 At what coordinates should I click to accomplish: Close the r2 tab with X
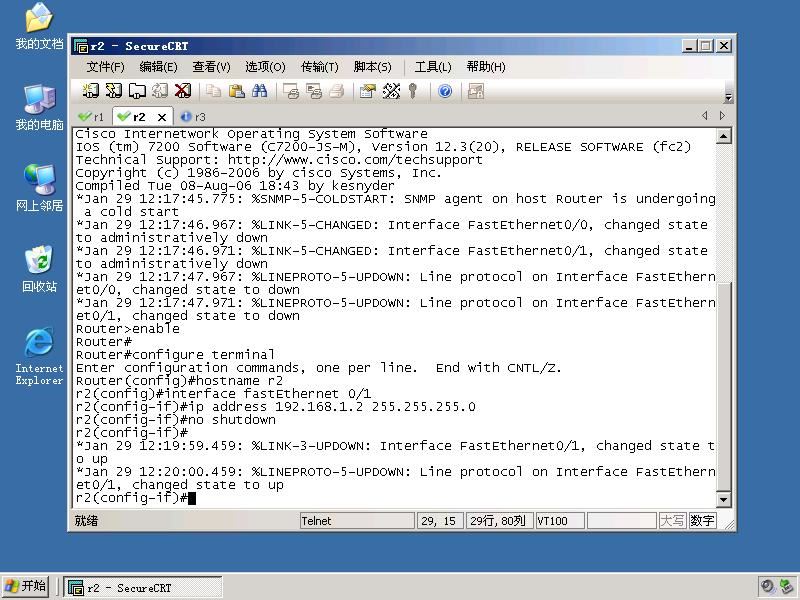(162, 117)
